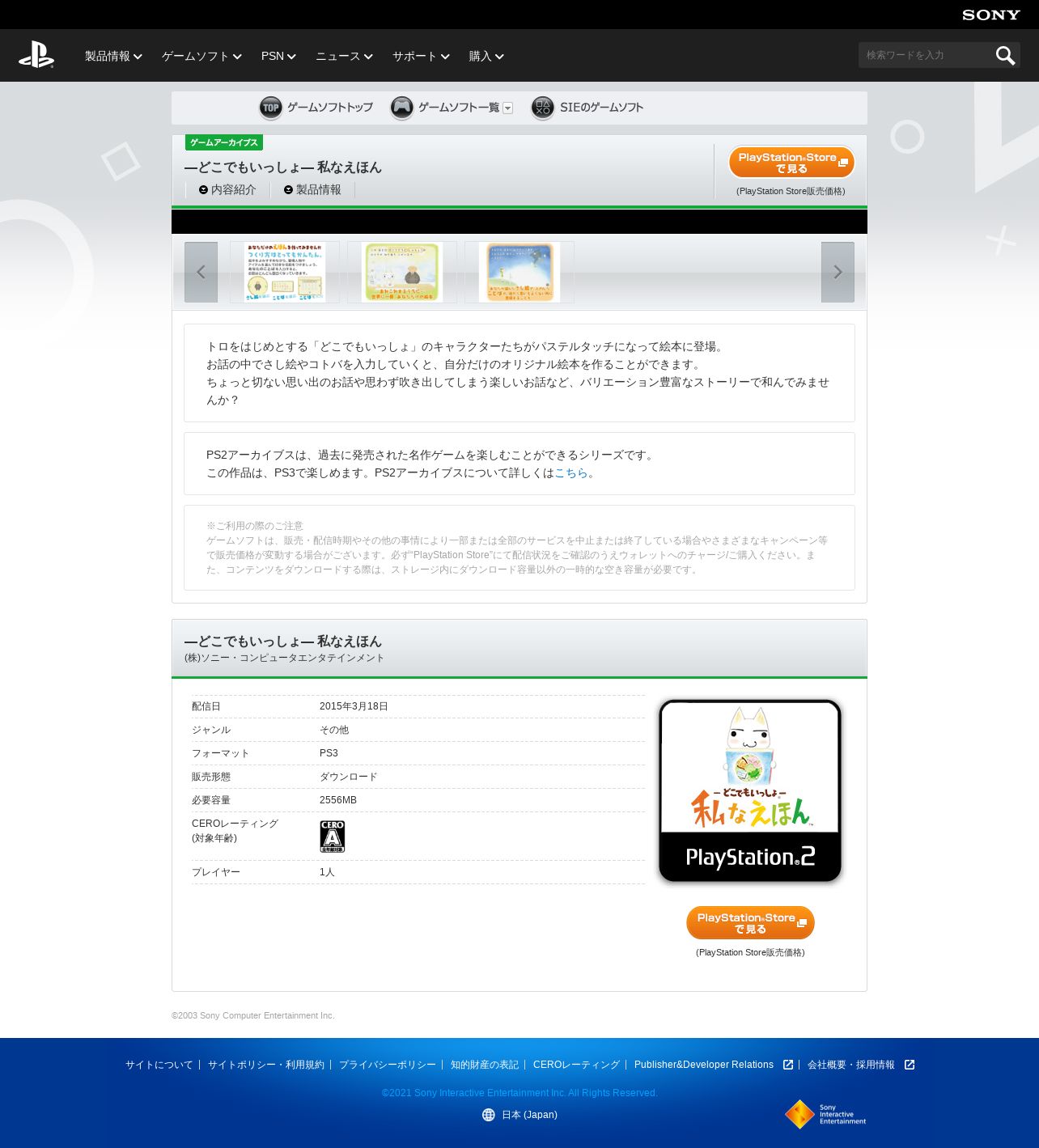This screenshot has width=1039, height=1148.
Task: Change region via 日本 (Japan) link
Action: coord(529,1115)
